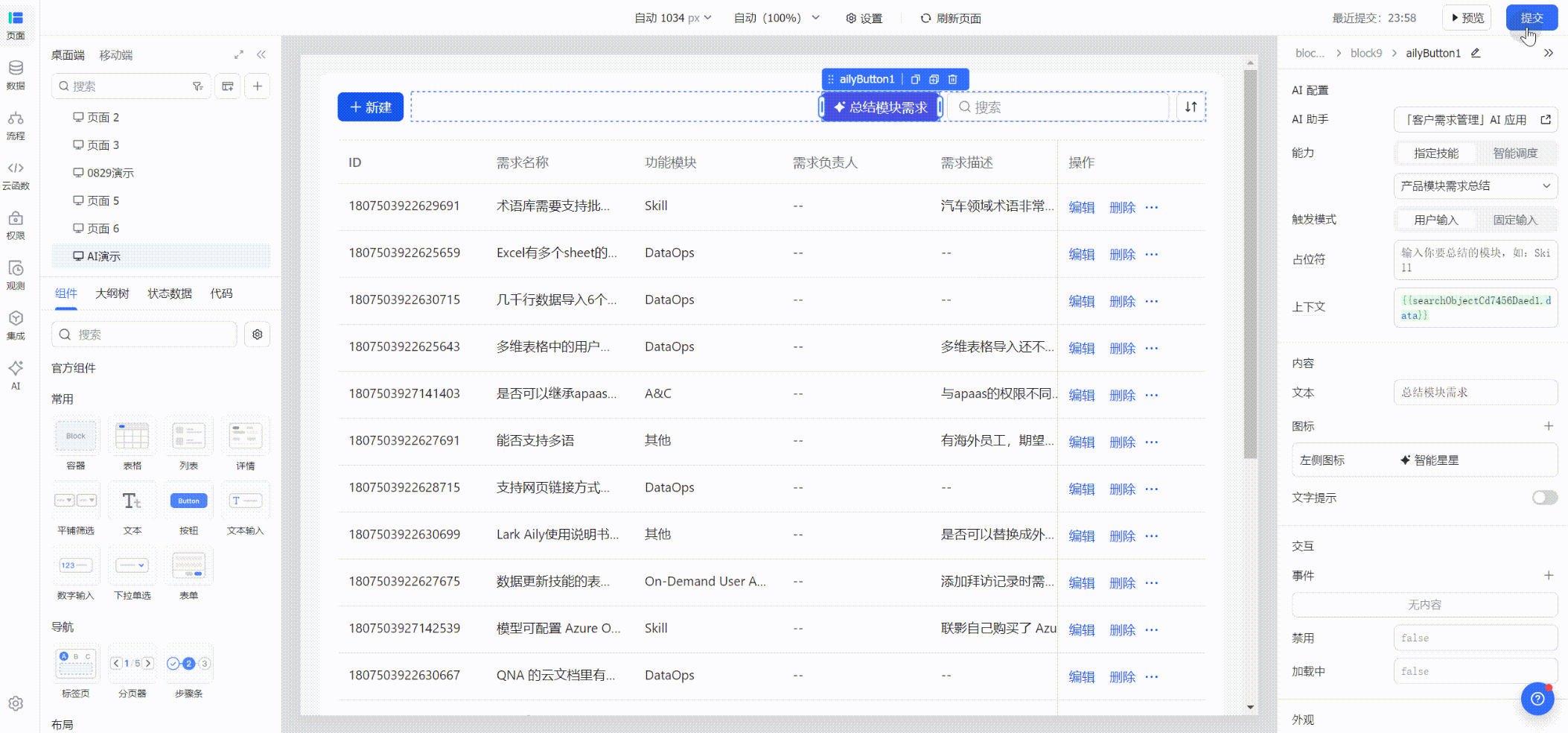Collapse the left panel with double chevron
The image size is (1568, 733).
(x=261, y=54)
